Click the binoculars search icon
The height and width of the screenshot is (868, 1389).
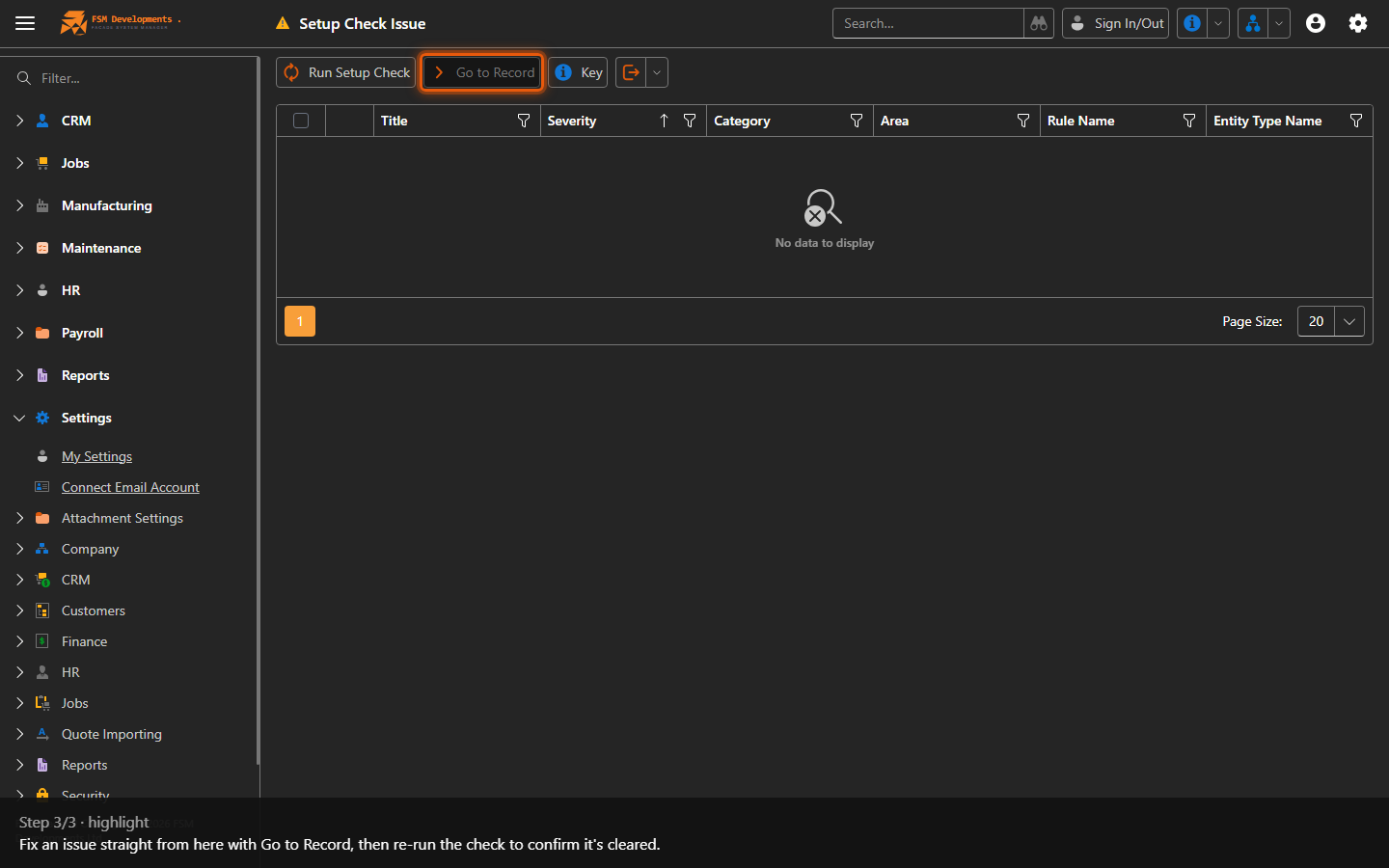coord(1039,23)
